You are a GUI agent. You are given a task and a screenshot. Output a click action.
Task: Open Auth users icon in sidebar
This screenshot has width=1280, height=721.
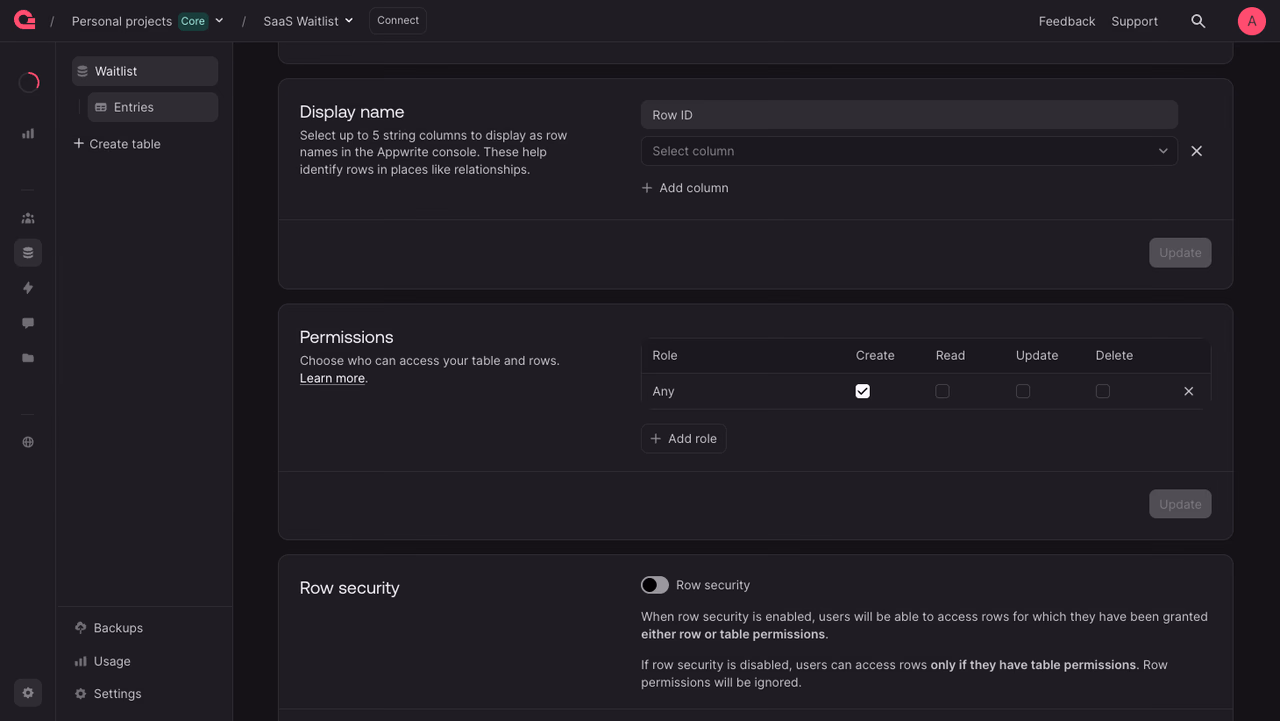(28, 218)
